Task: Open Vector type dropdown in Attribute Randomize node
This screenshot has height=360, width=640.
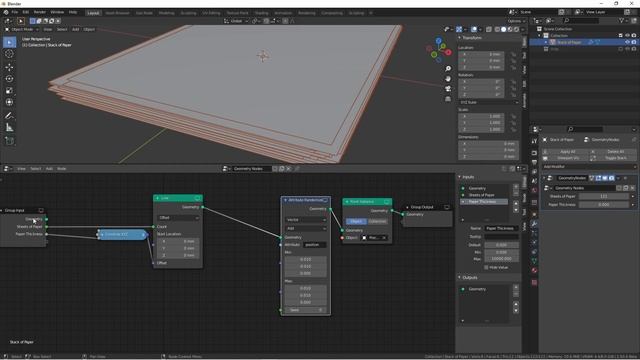Action: pos(306,220)
